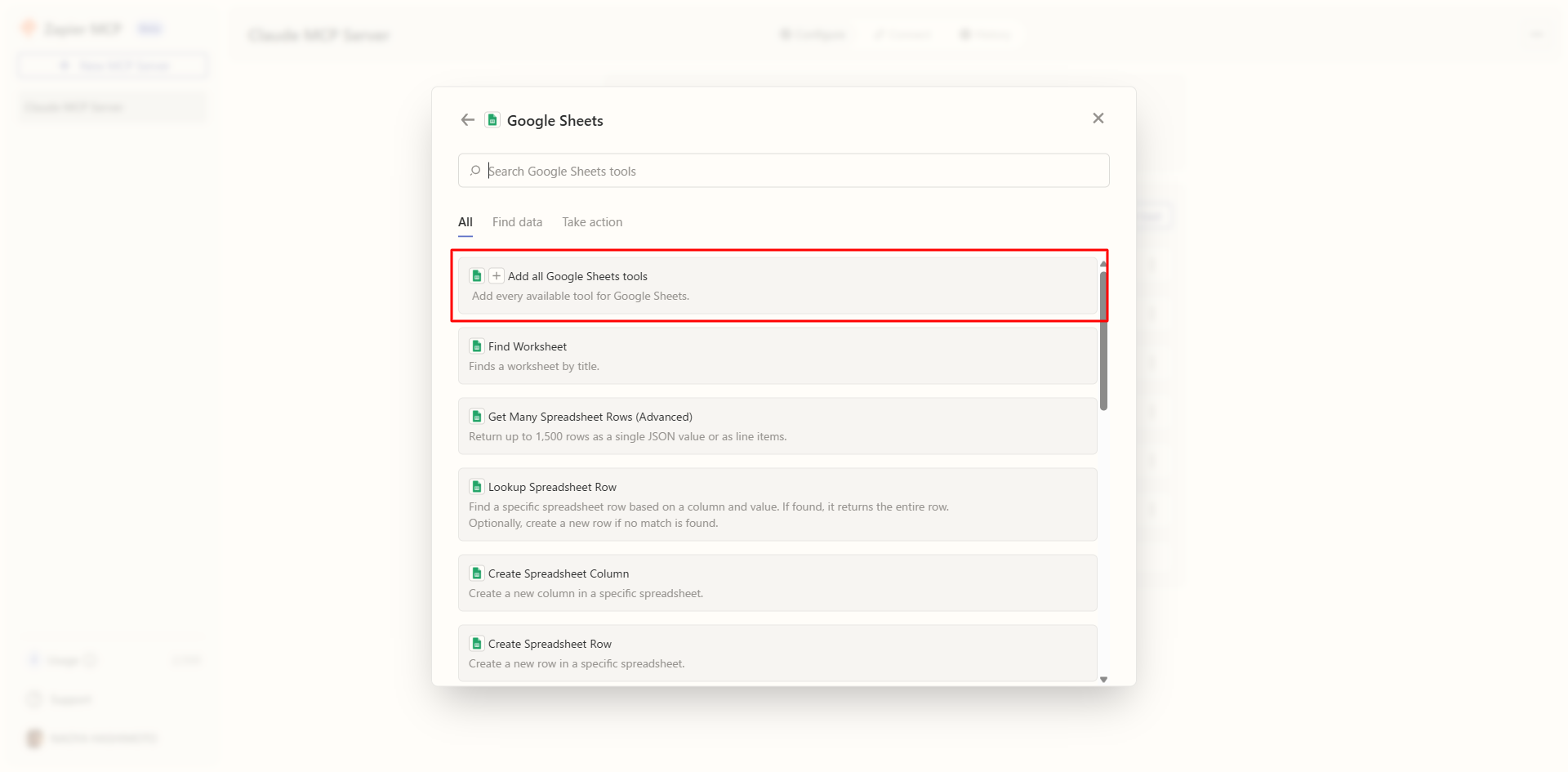Click 'Create a new row in a specific spreadsheet.' text

pos(577,664)
